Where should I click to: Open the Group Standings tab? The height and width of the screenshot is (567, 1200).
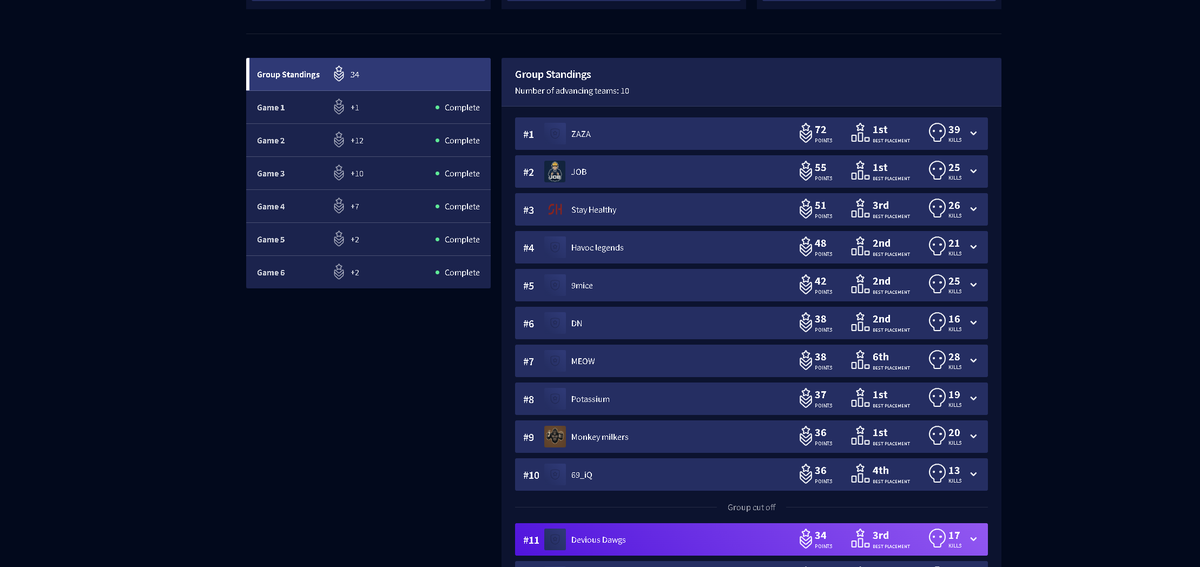coord(368,74)
